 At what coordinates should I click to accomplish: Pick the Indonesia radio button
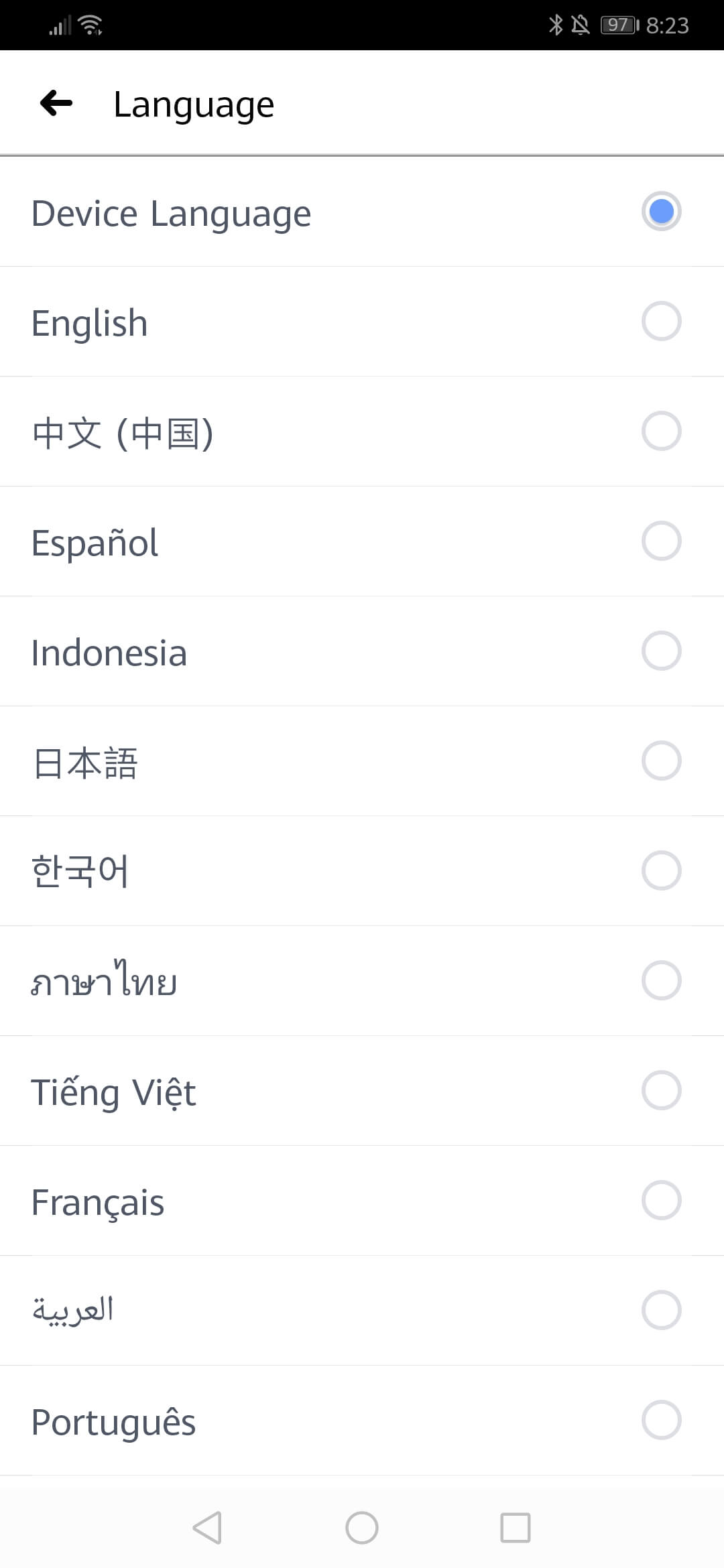coord(661,651)
